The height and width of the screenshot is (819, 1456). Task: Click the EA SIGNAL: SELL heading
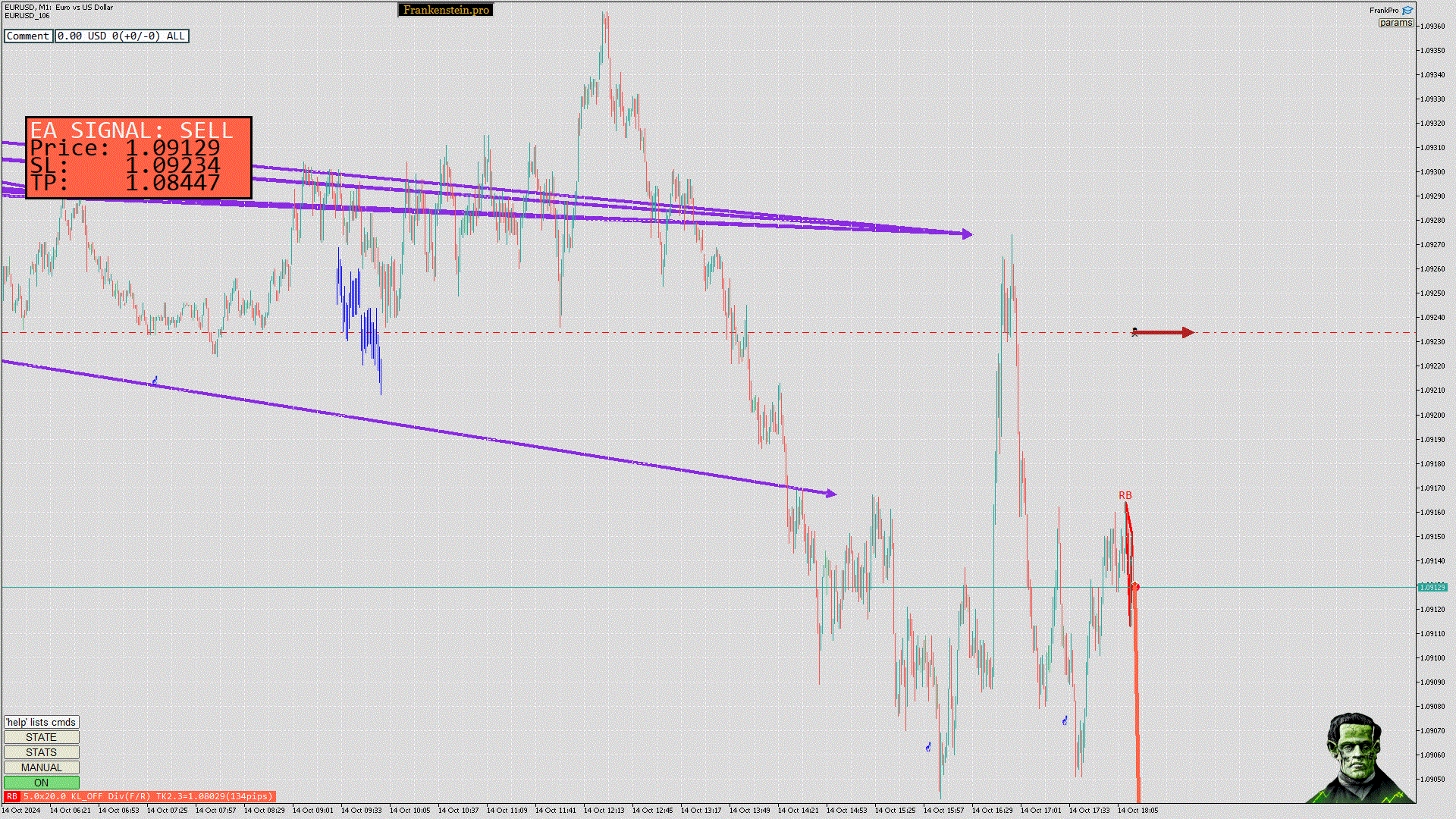(x=131, y=130)
